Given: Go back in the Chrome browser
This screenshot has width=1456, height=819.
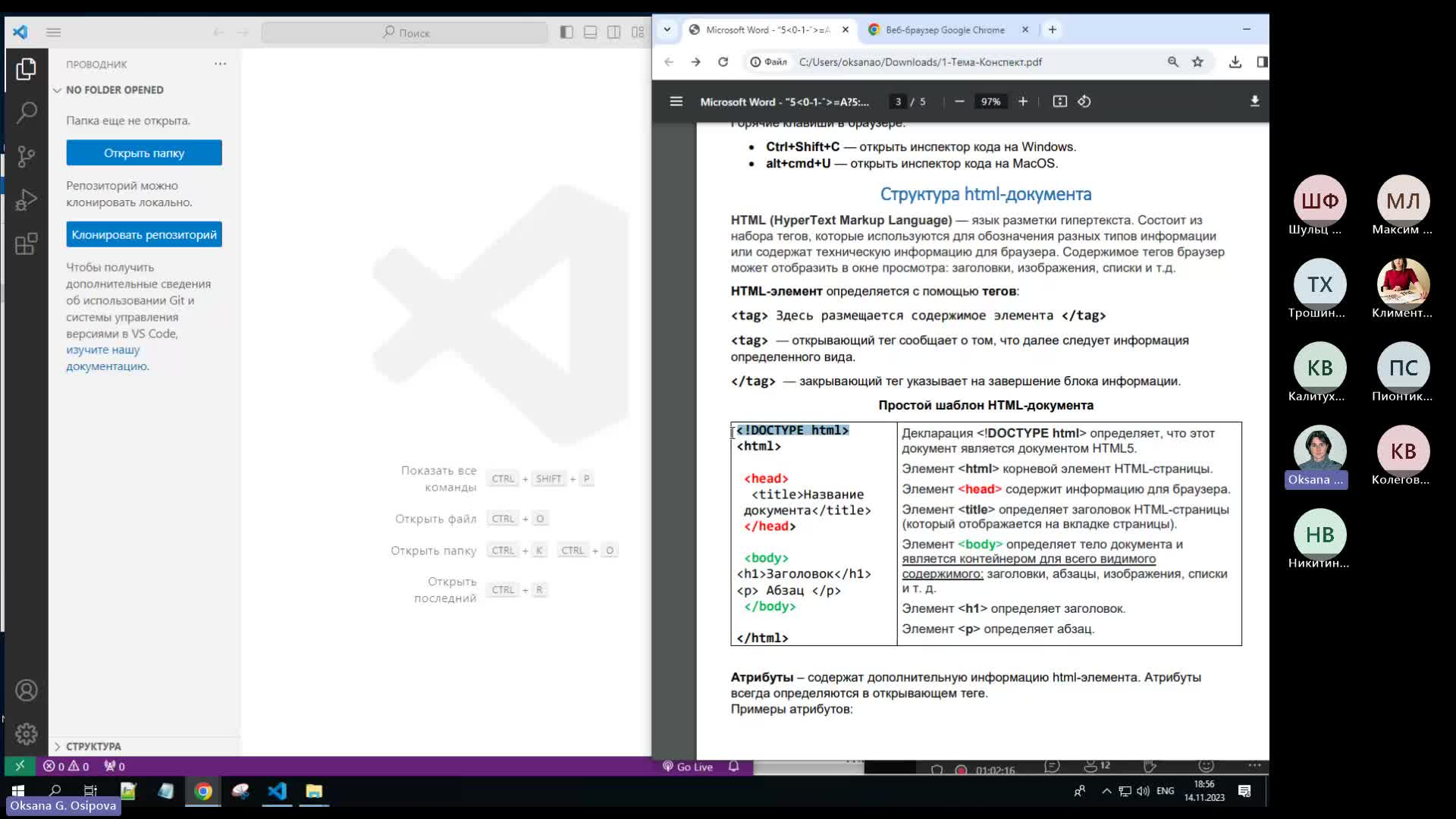Looking at the screenshot, I should click(x=669, y=62).
